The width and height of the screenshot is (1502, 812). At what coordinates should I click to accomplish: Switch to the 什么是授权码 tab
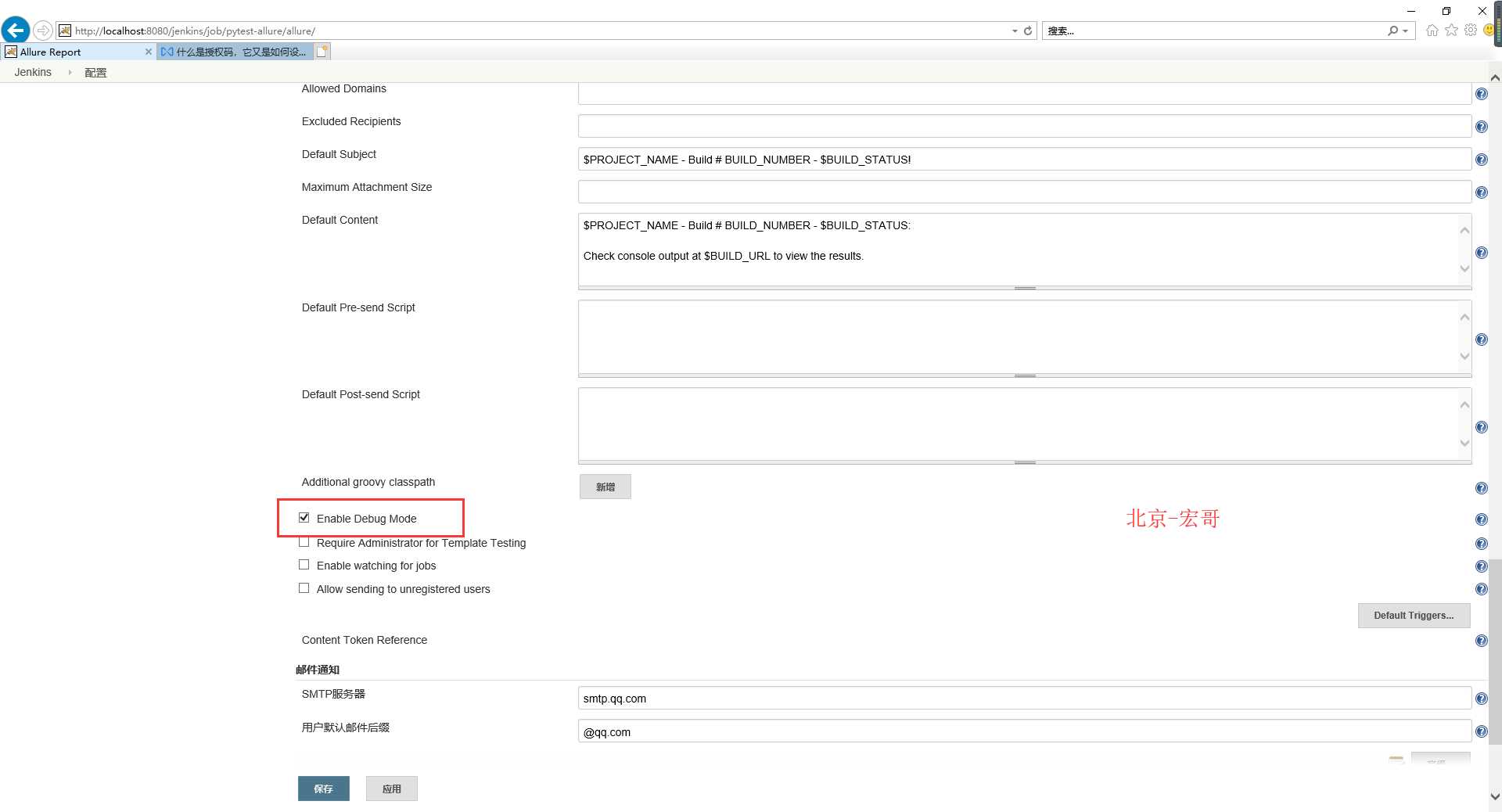click(x=235, y=52)
